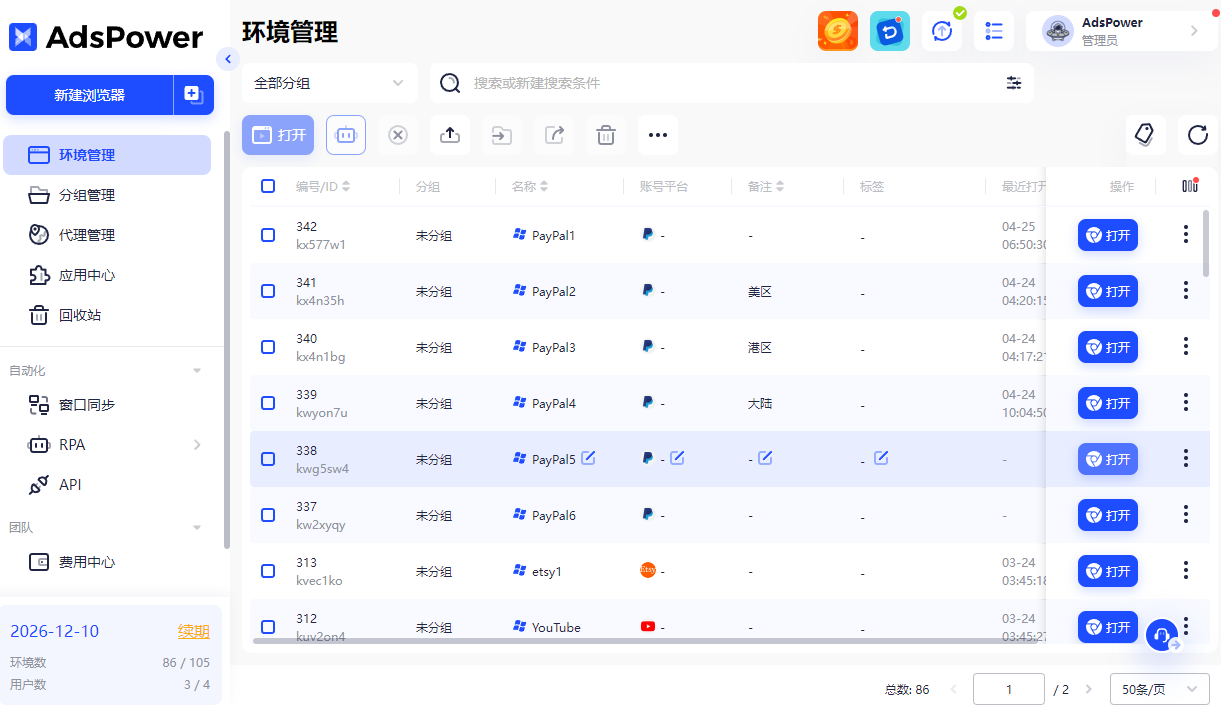Image resolution: width=1221 pixels, height=705 pixels.
Task: Open the 全部分组 group filter dropdown
Action: 330,83
